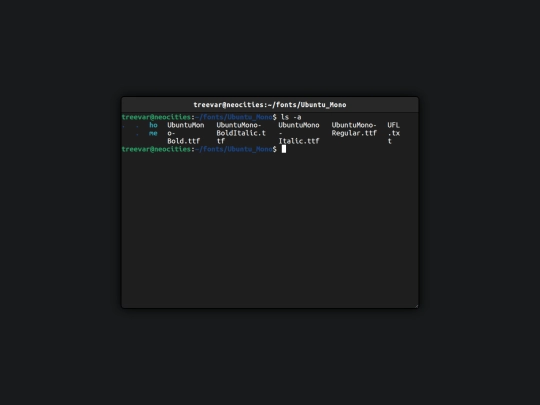The width and height of the screenshot is (540, 405).
Task: Click the 'UFL' file name text
Action: [393, 125]
